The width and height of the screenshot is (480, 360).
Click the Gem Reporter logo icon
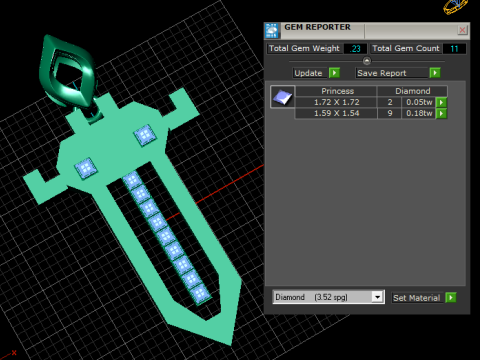272,31
